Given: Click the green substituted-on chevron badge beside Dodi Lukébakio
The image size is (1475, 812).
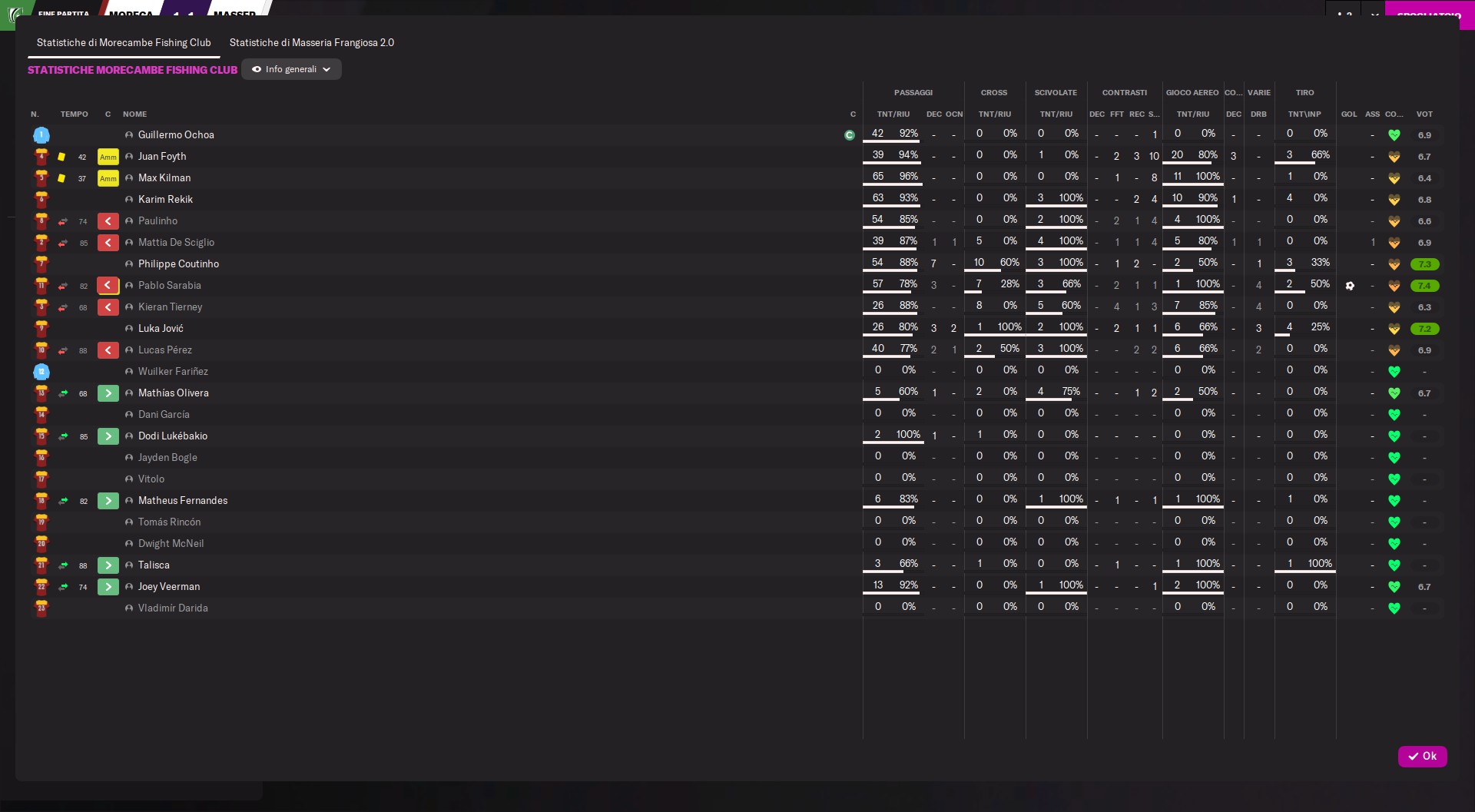Looking at the screenshot, I should pos(108,436).
